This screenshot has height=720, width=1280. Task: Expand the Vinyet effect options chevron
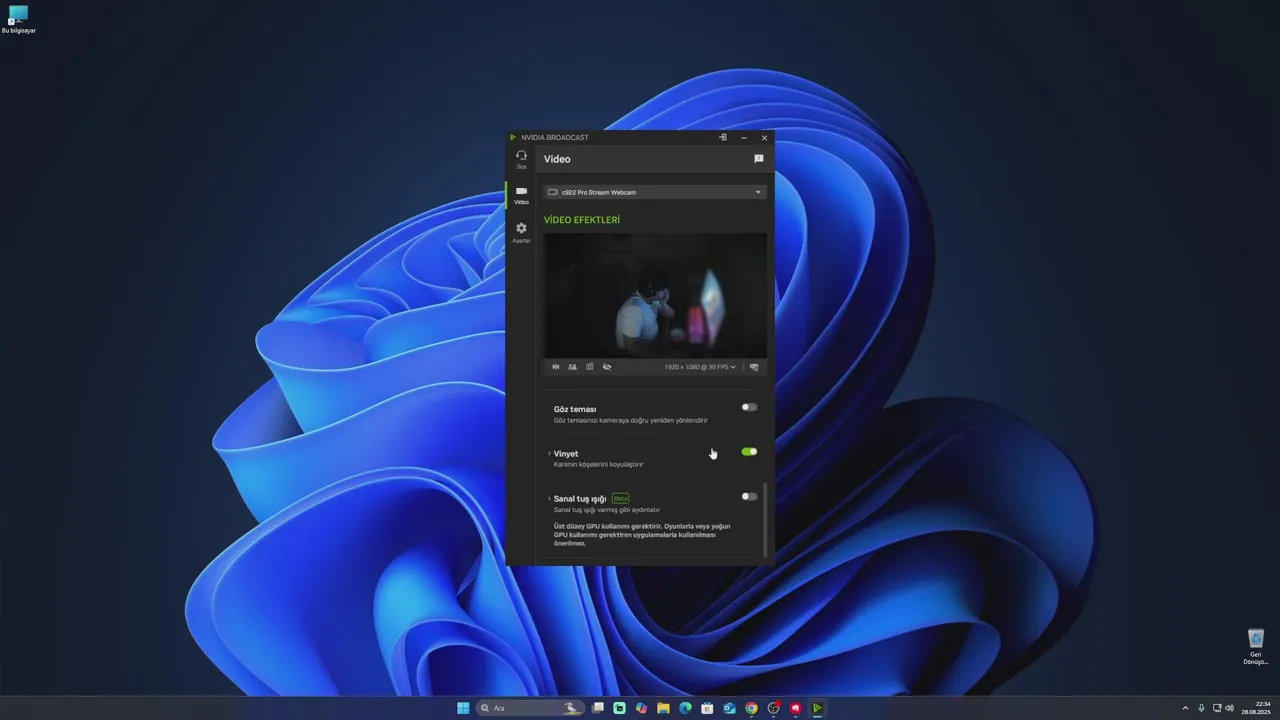[x=549, y=454]
